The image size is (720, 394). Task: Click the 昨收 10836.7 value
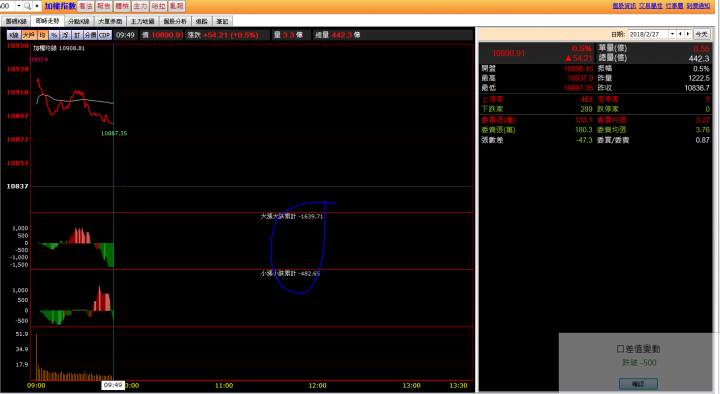coord(697,88)
